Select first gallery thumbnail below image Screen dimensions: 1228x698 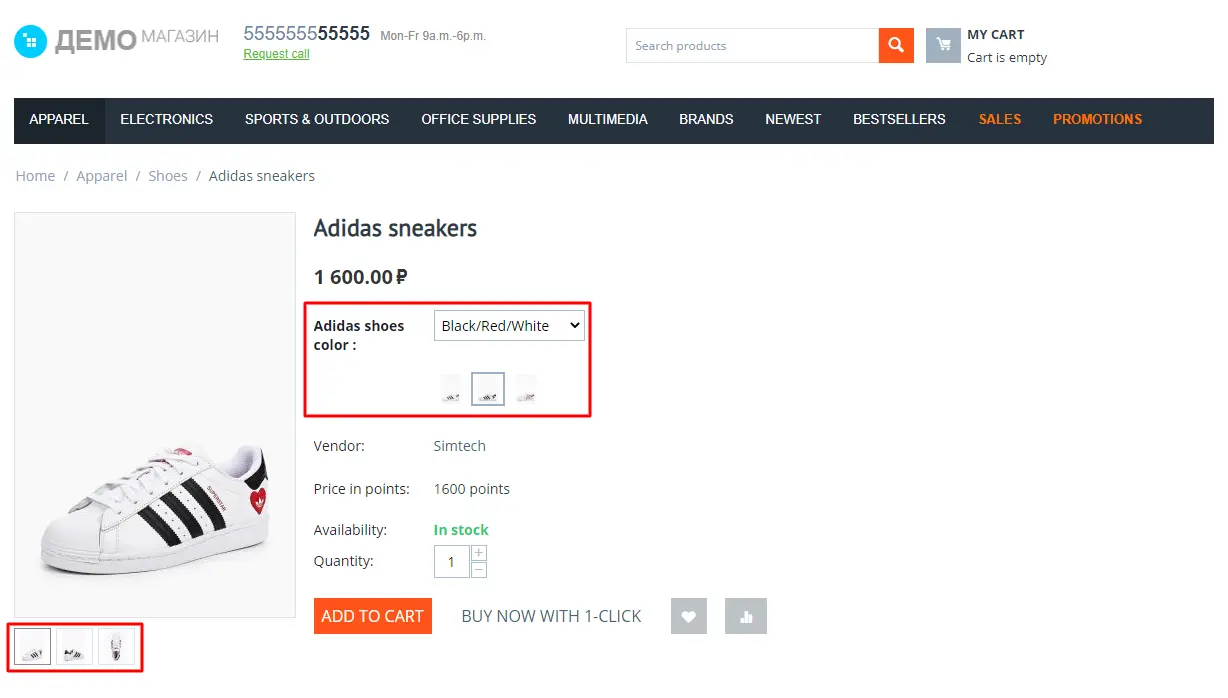pos(33,646)
